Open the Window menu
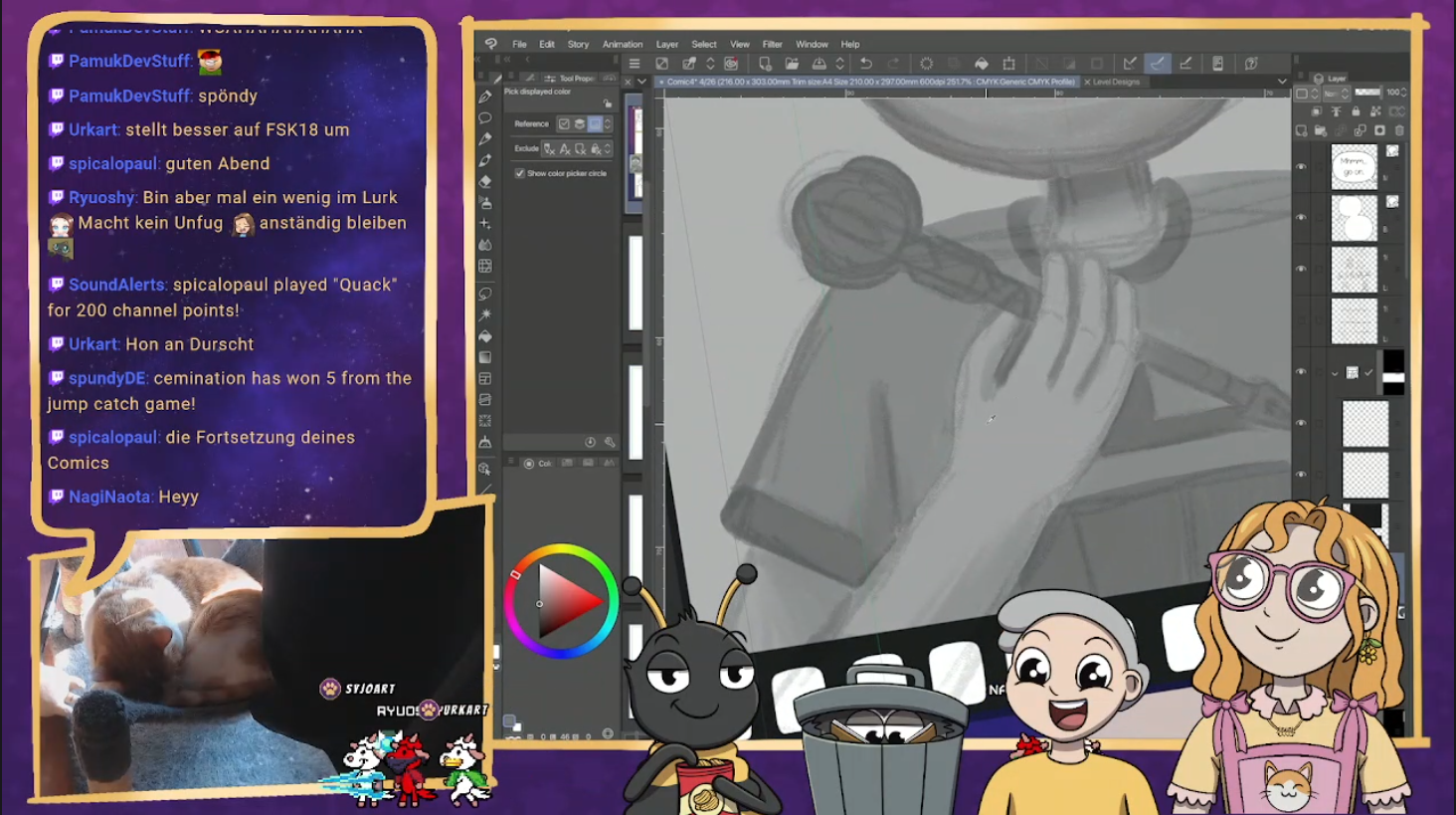The image size is (1456, 815). tap(812, 44)
